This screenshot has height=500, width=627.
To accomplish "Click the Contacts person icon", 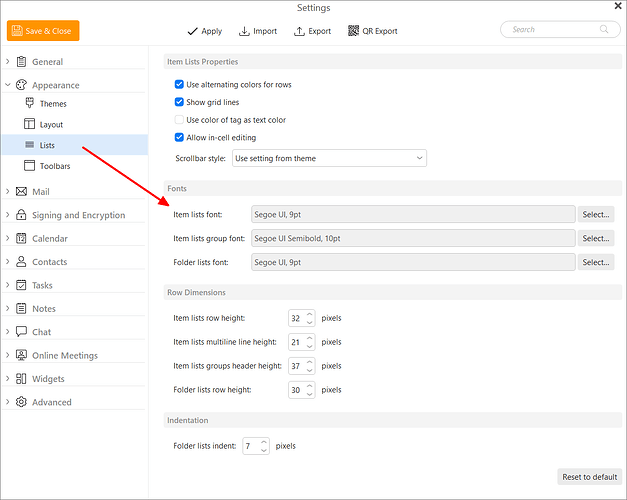I will [21, 262].
